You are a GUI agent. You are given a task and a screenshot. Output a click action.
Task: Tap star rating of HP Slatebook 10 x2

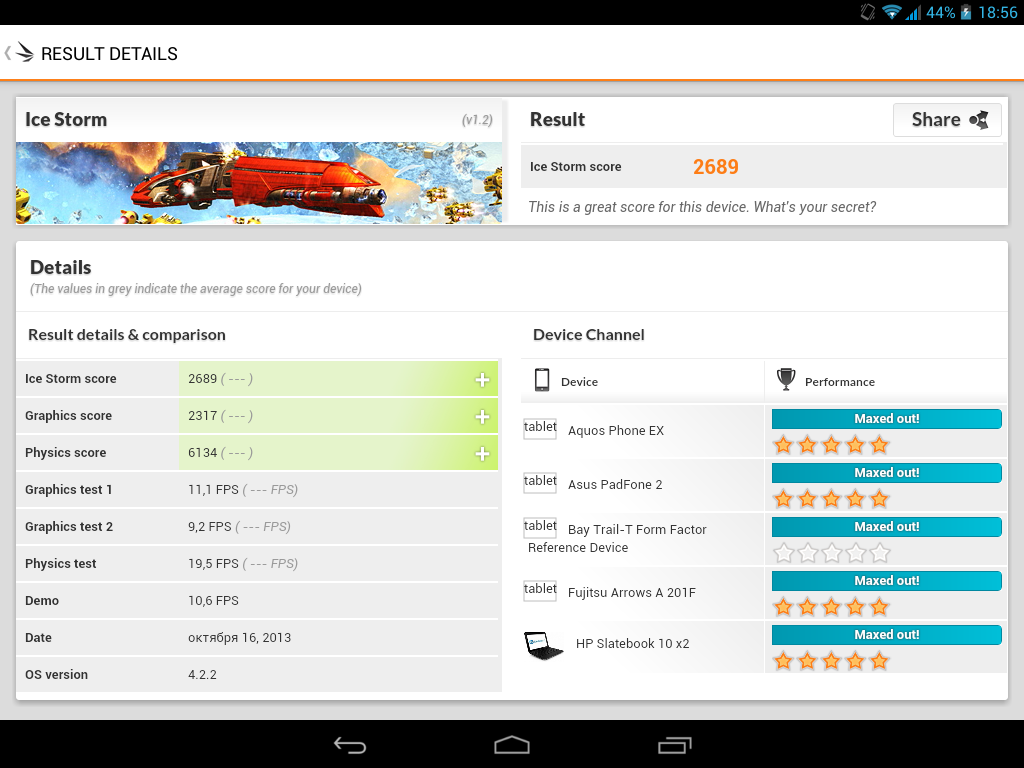pos(831,661)
